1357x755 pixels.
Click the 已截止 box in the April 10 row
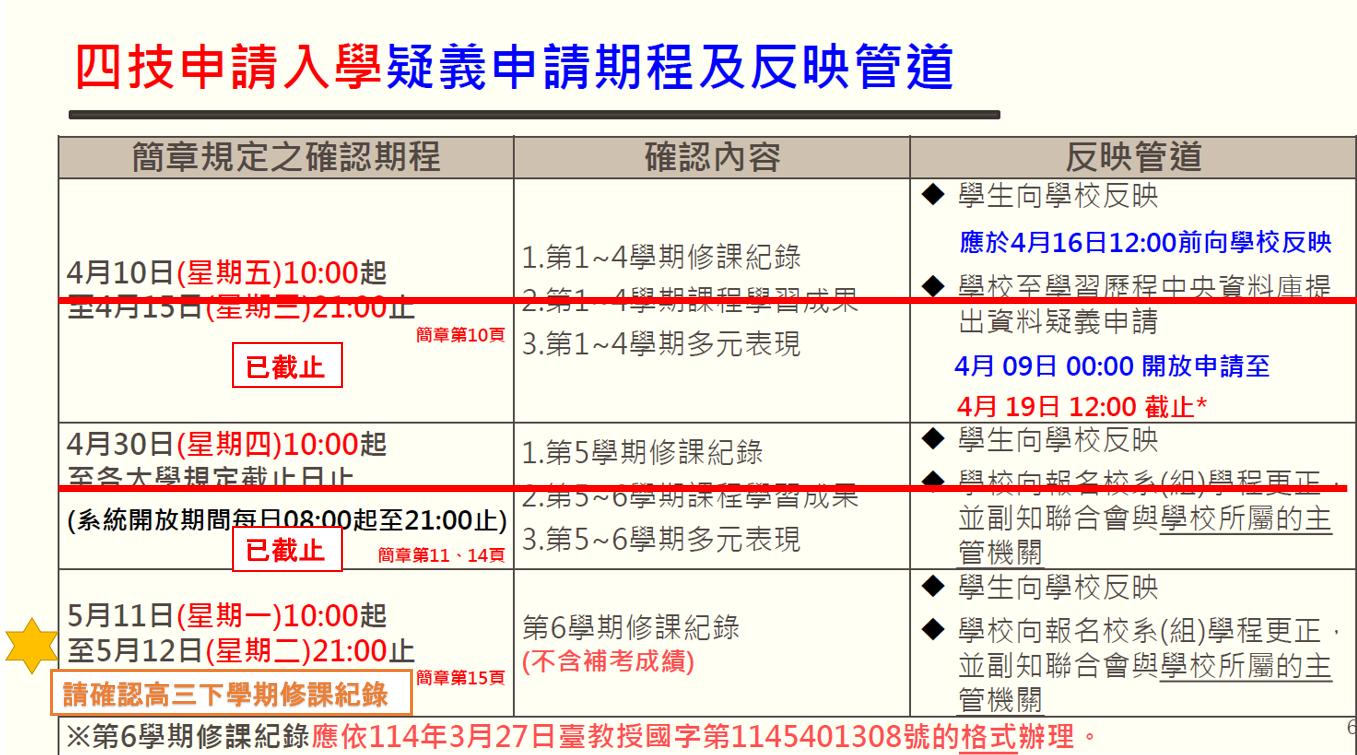287,366
